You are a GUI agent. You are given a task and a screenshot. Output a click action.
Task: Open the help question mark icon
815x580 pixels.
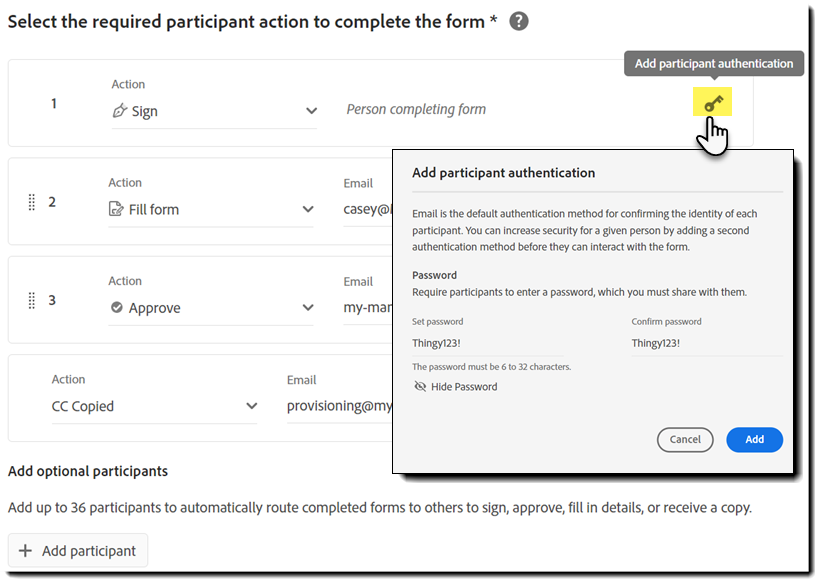[518, 20]
